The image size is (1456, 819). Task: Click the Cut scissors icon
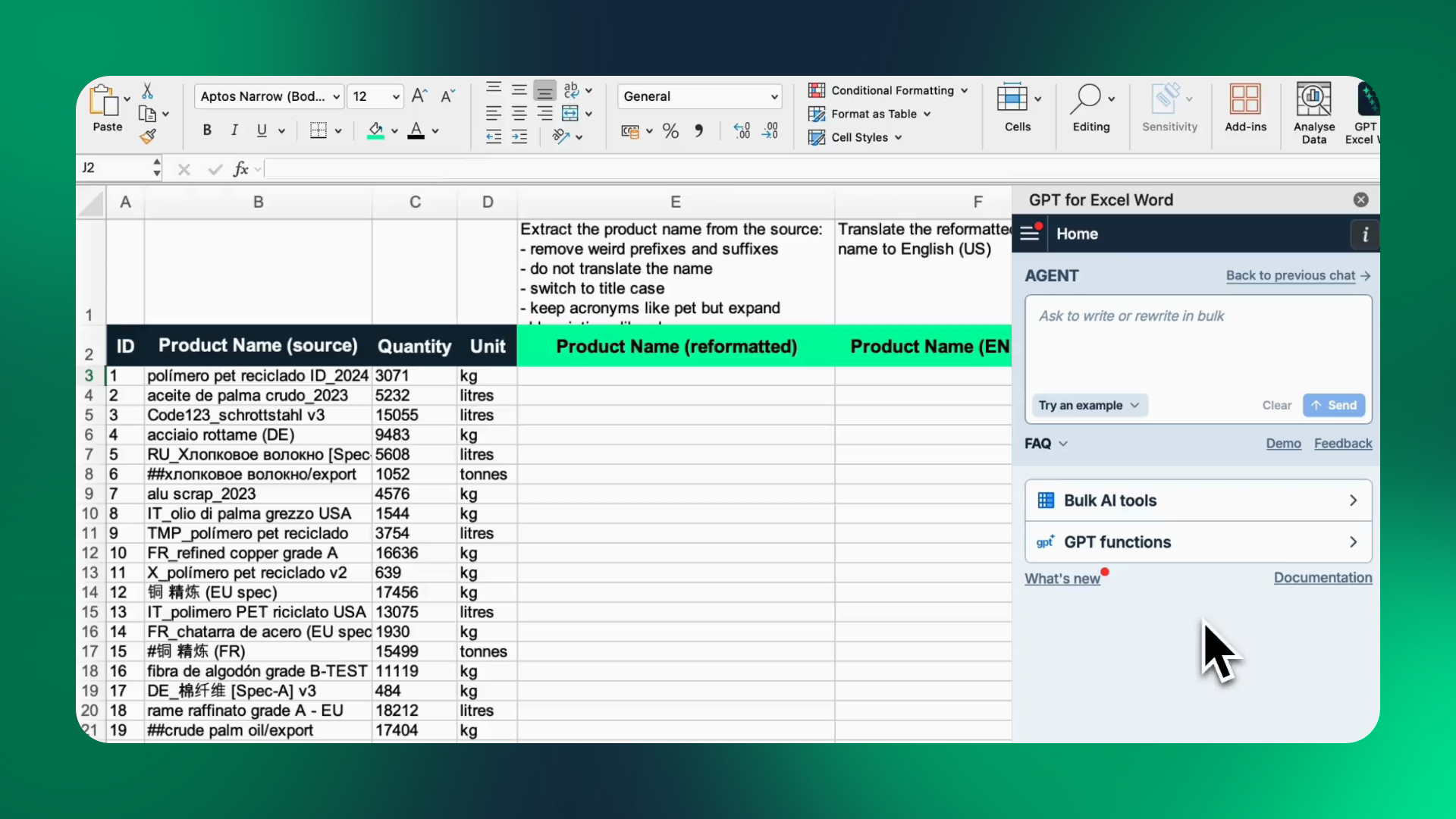(x=148, y=92)
